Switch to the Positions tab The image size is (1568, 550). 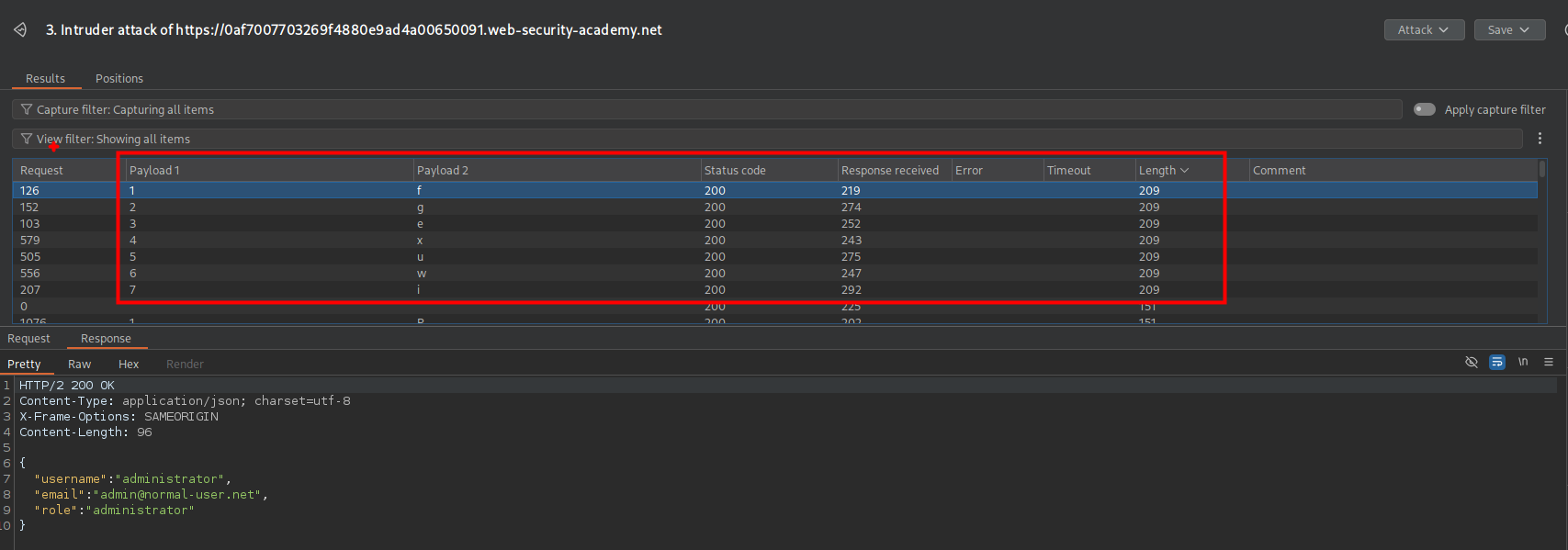tap(119, 79)
